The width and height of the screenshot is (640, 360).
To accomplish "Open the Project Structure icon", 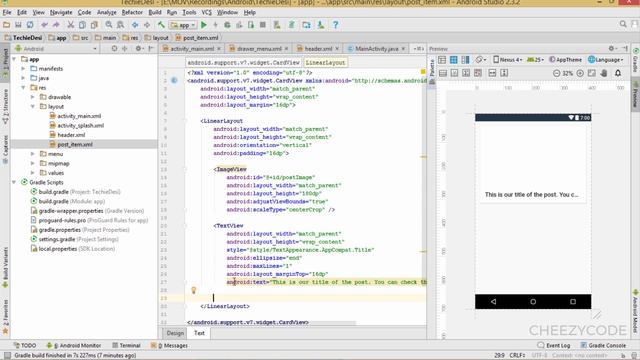I will 307,25.
